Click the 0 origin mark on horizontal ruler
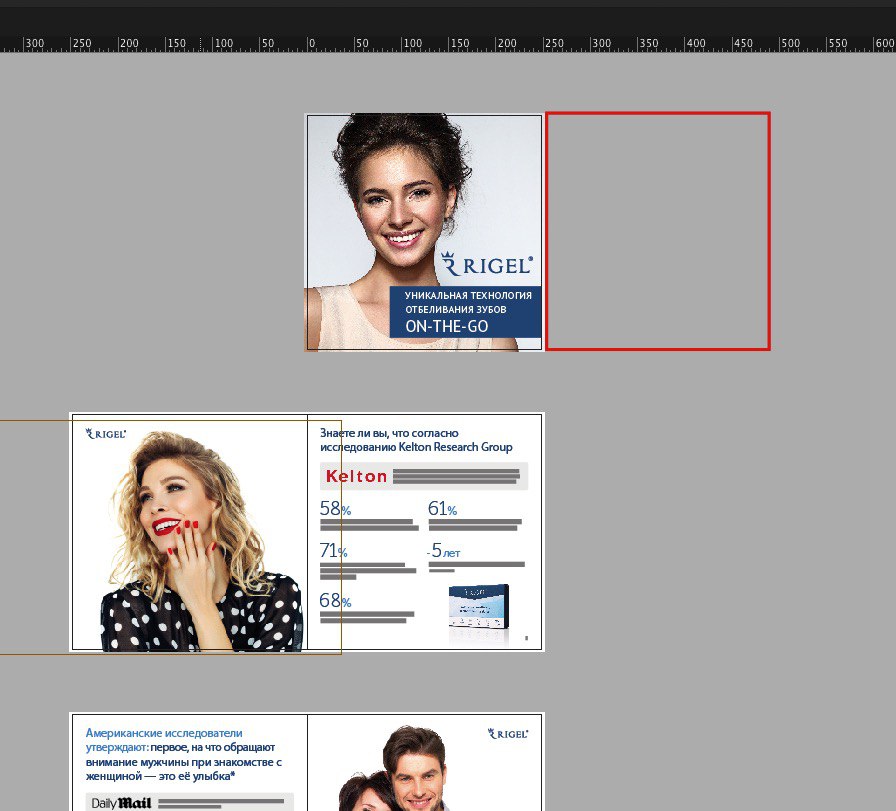The height and width of the screenshot is (811, 896). click(x=311, y=43)
